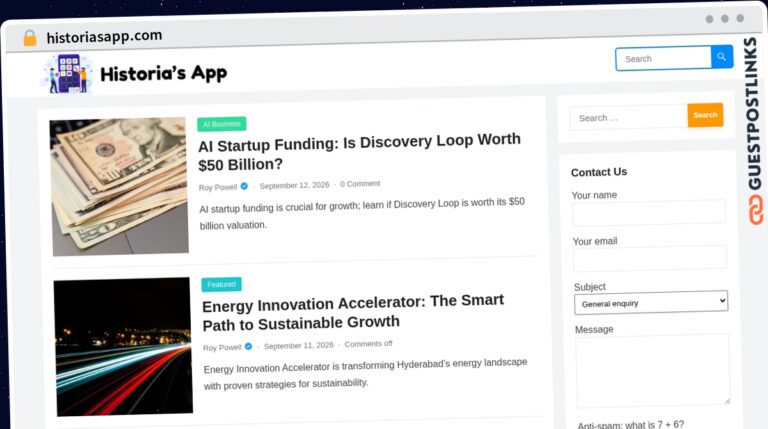Click the Message text area

pos(652,371)
